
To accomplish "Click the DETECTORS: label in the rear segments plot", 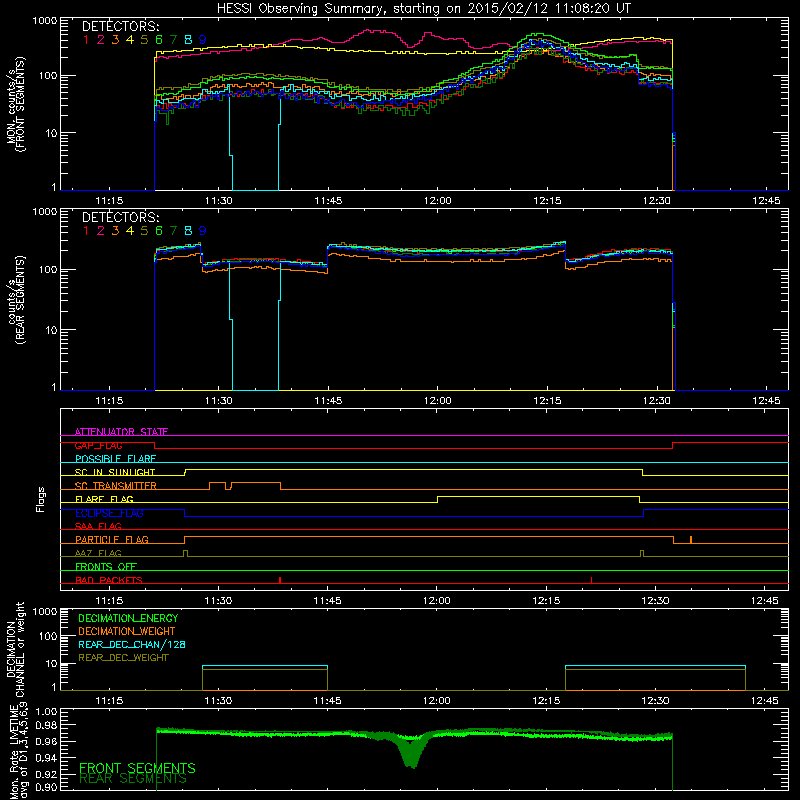I will pos(121,218).
